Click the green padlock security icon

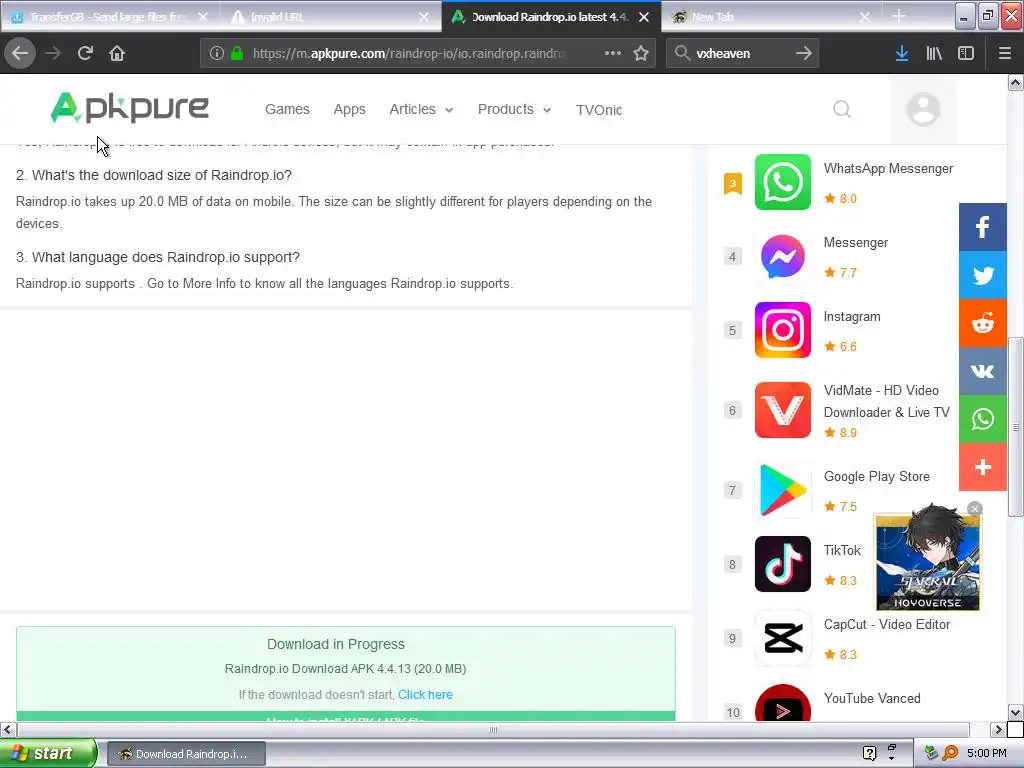point(237,53)
